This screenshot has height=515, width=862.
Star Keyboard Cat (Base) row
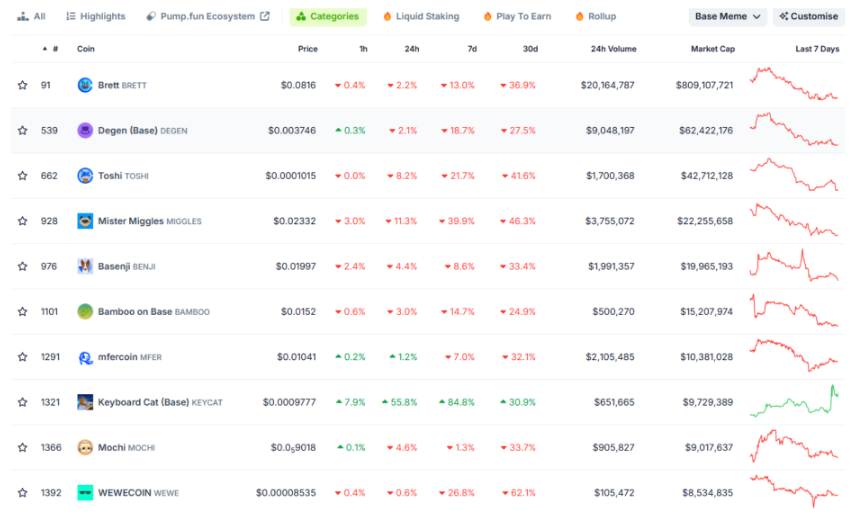(x=23, y=402)
